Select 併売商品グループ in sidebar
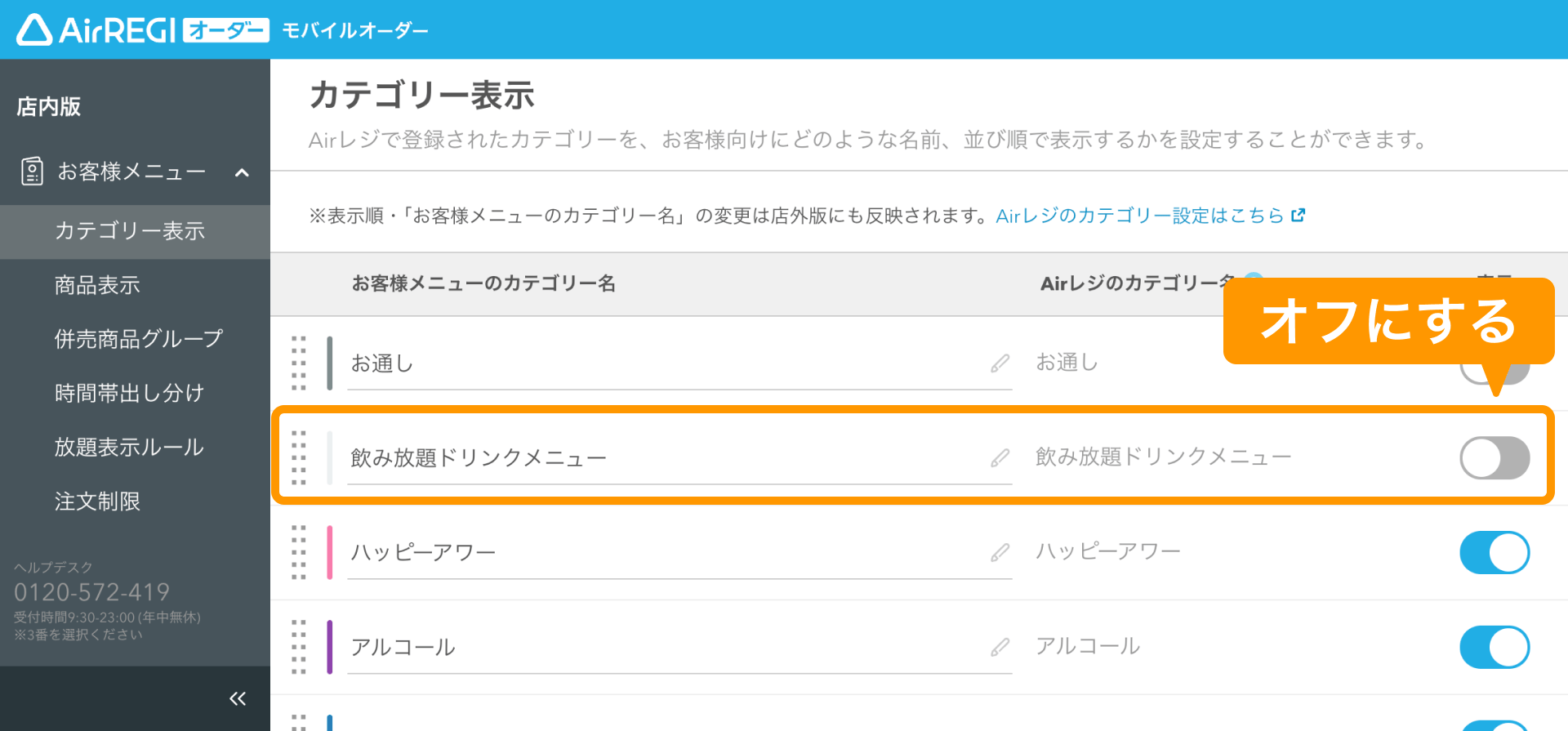 coord(138,339)
